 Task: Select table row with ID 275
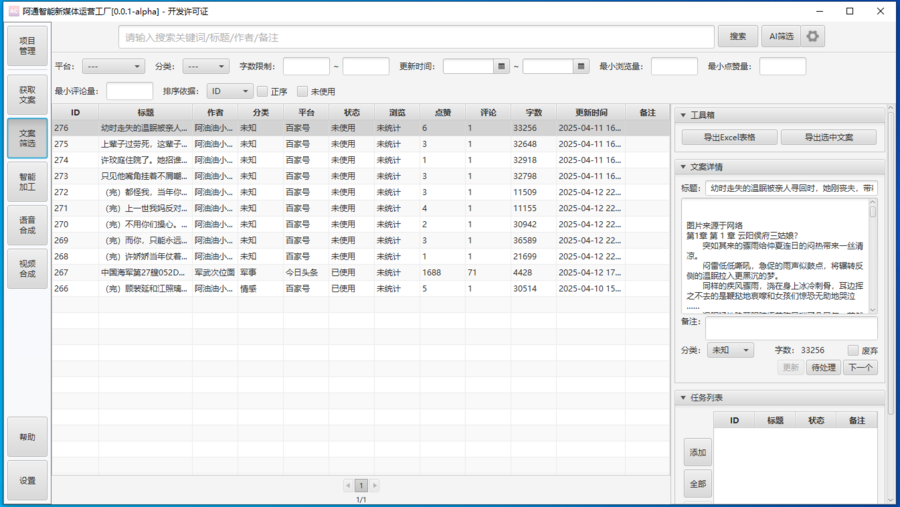pyautogui.click(x=361, y=144)
